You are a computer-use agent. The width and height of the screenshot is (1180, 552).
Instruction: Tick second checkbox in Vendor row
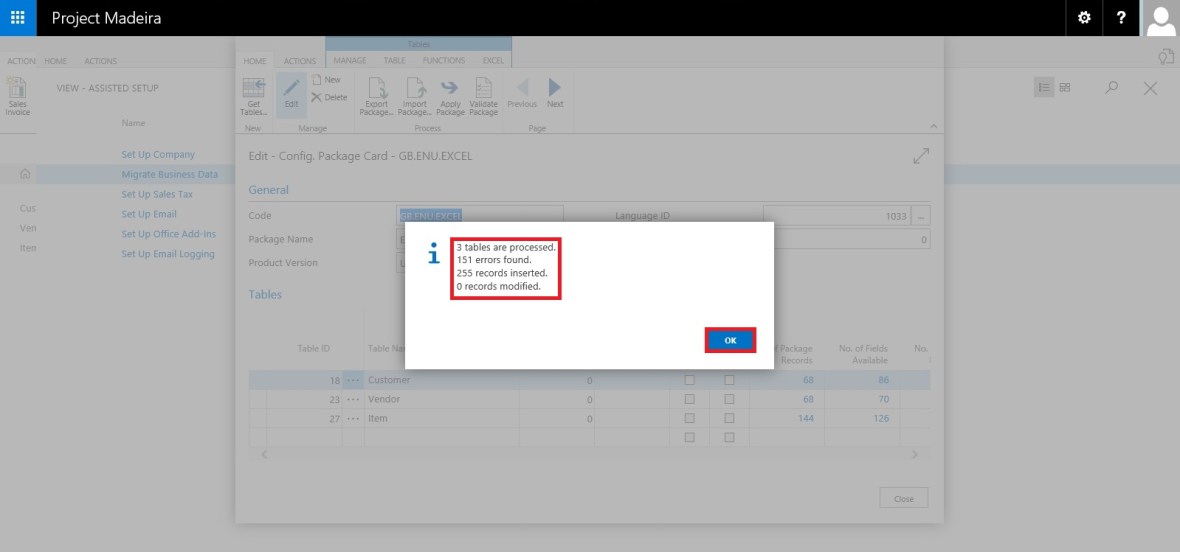729,399
